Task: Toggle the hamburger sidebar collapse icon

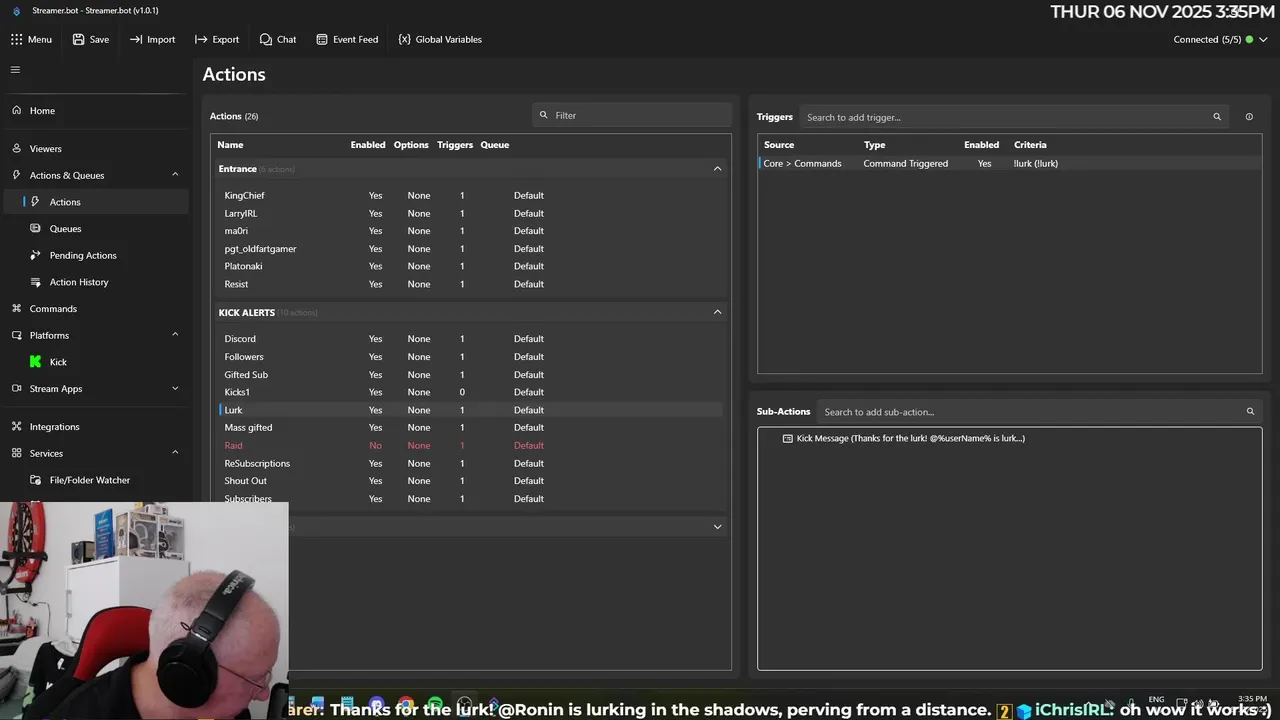Action: 15,69
